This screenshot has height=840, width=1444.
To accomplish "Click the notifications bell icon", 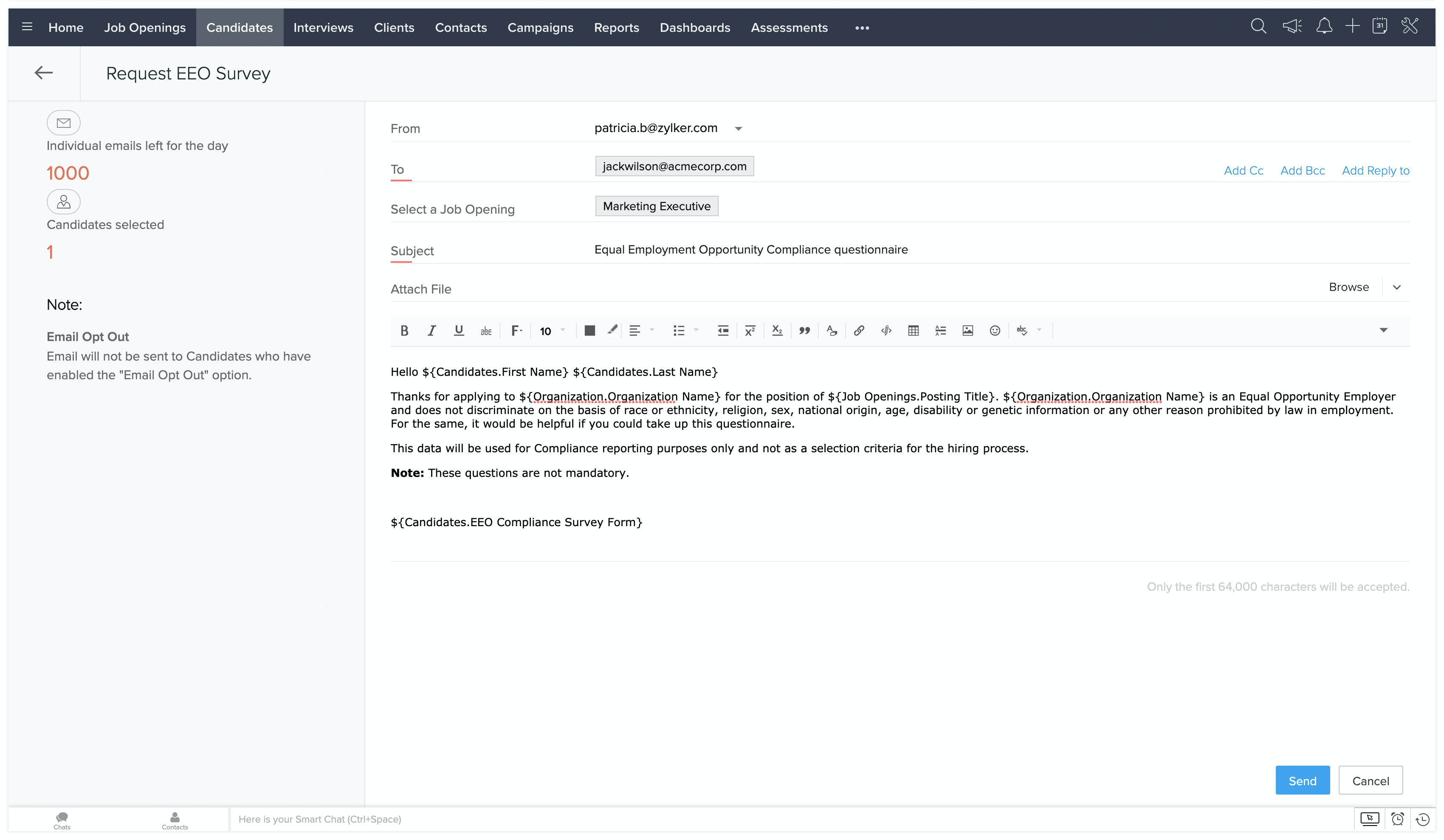I will pos(1324,26).
